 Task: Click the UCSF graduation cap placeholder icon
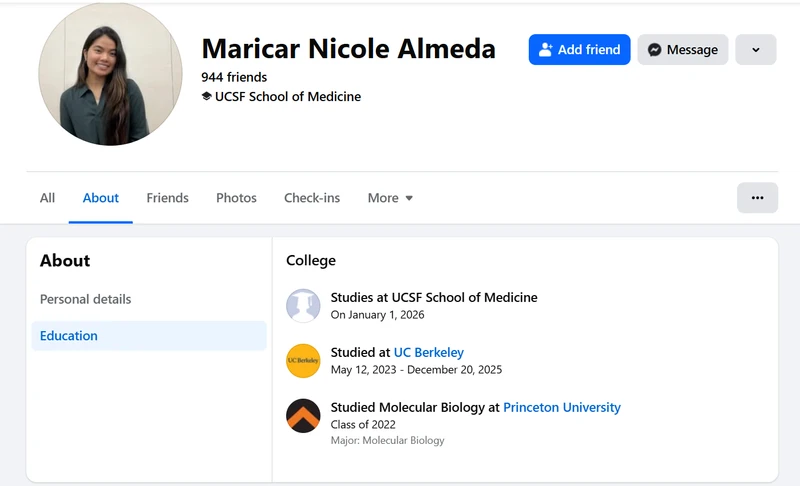[x=303, y=305]
